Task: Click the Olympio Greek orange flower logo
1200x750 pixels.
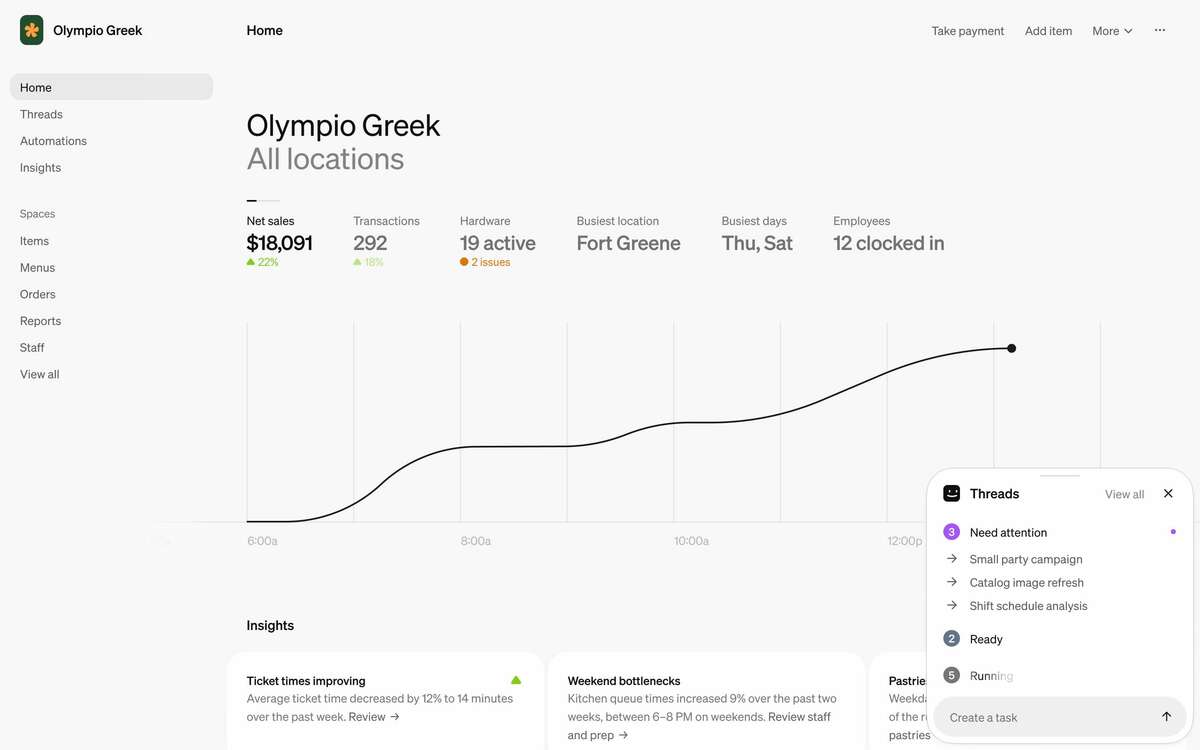Action: (x=32, y=30)
